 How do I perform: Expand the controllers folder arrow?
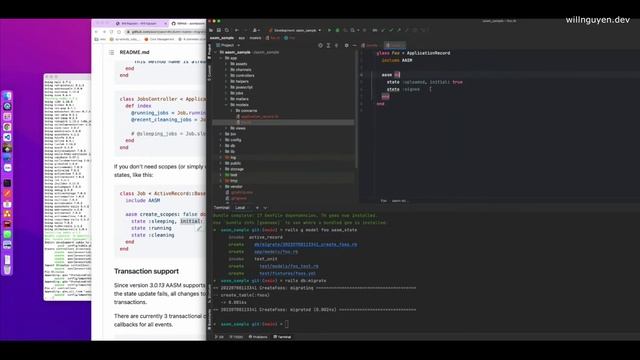(x=227, y=76)
